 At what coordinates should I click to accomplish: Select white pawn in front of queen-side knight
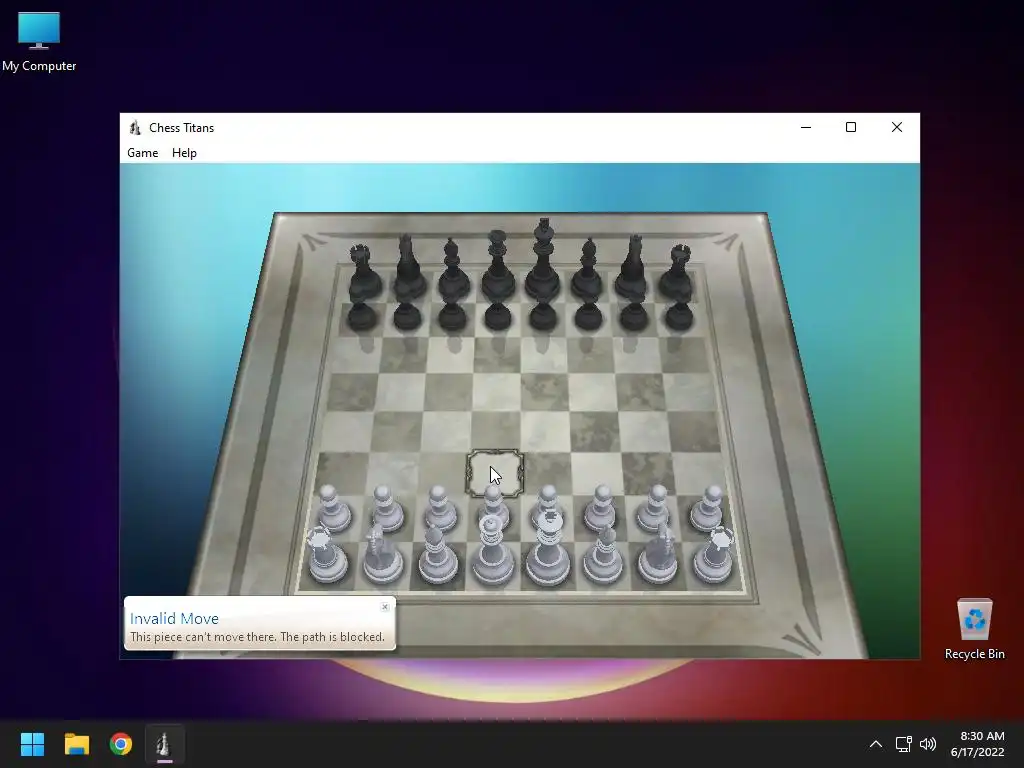[387, 508]
